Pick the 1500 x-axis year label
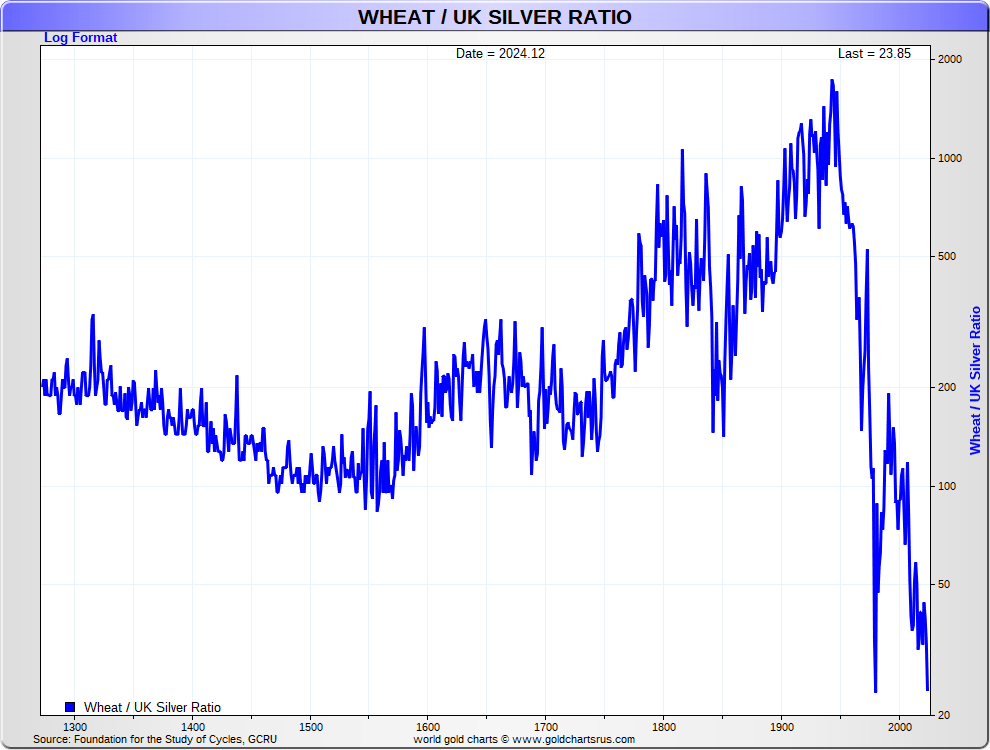Screen dimensions: 990x750 pyautogui.click(x=310, y=727)
